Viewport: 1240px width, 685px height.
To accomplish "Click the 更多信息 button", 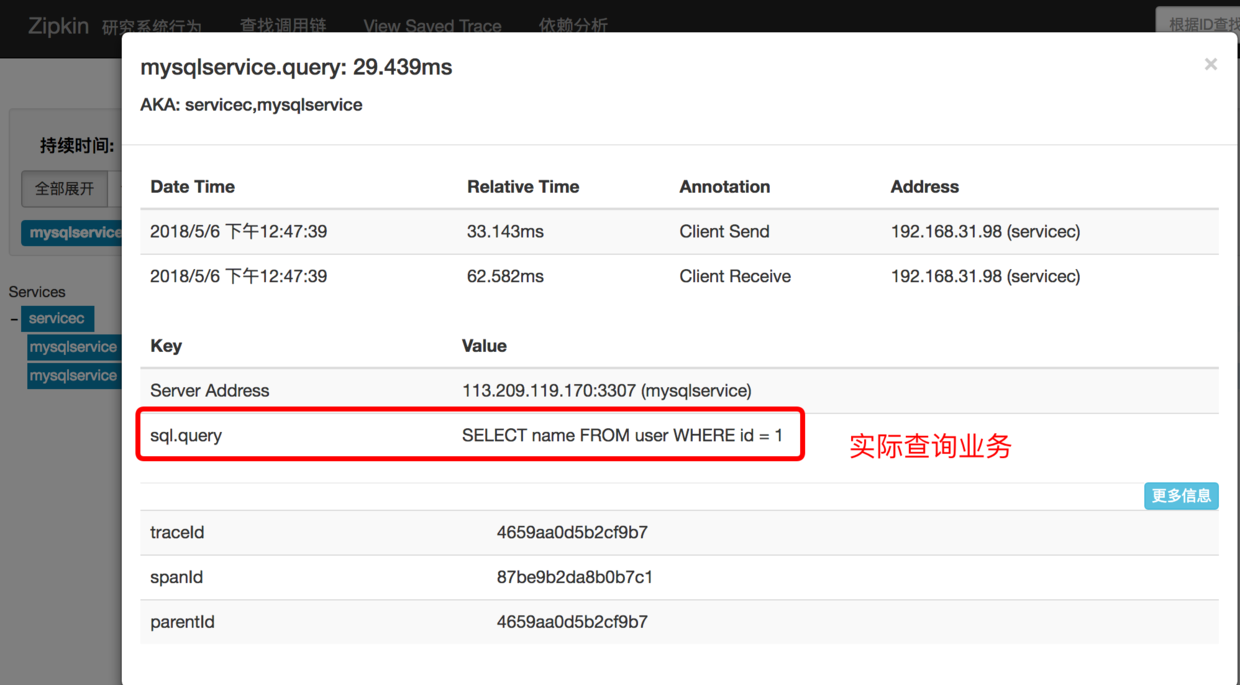I will point(1181,496).
